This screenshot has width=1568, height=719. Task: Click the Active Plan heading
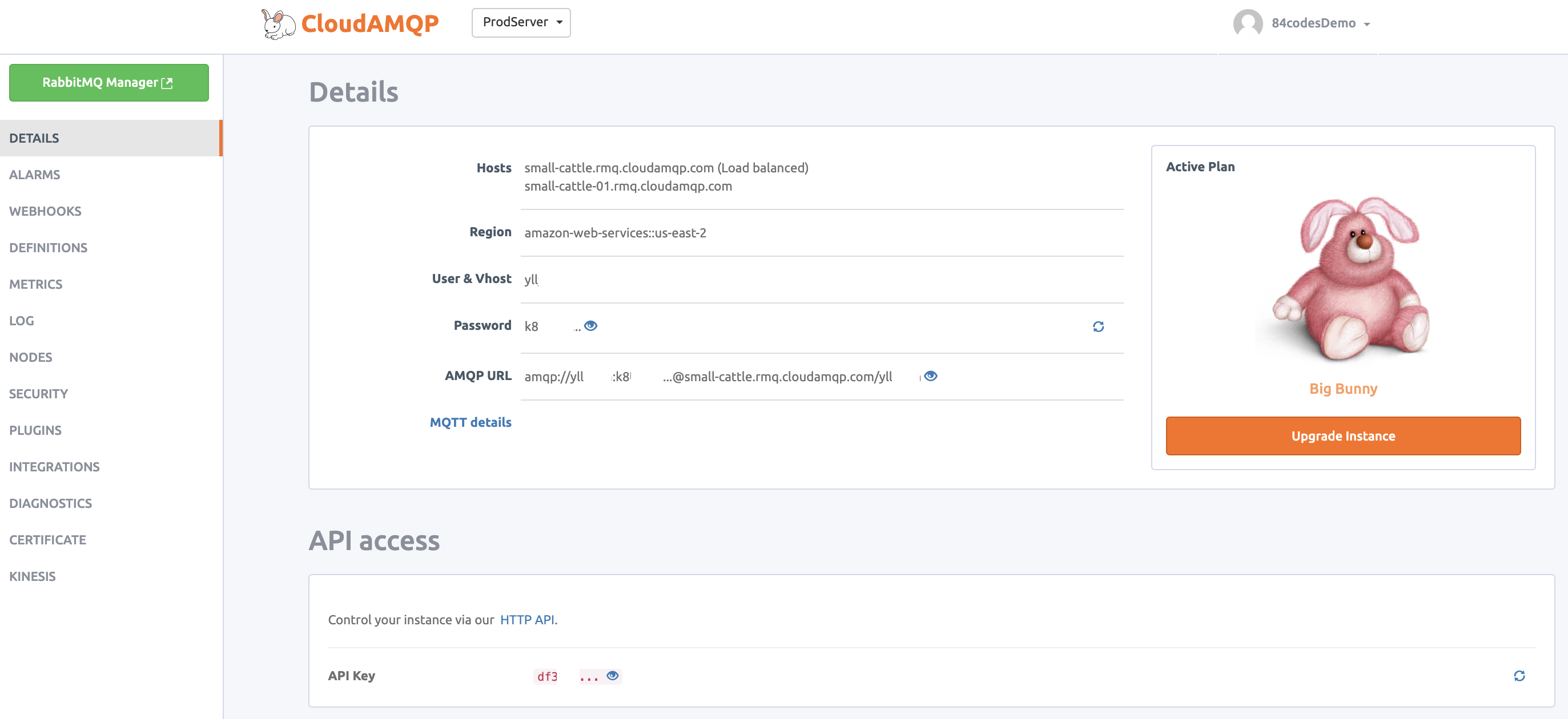pos(1200,167)
